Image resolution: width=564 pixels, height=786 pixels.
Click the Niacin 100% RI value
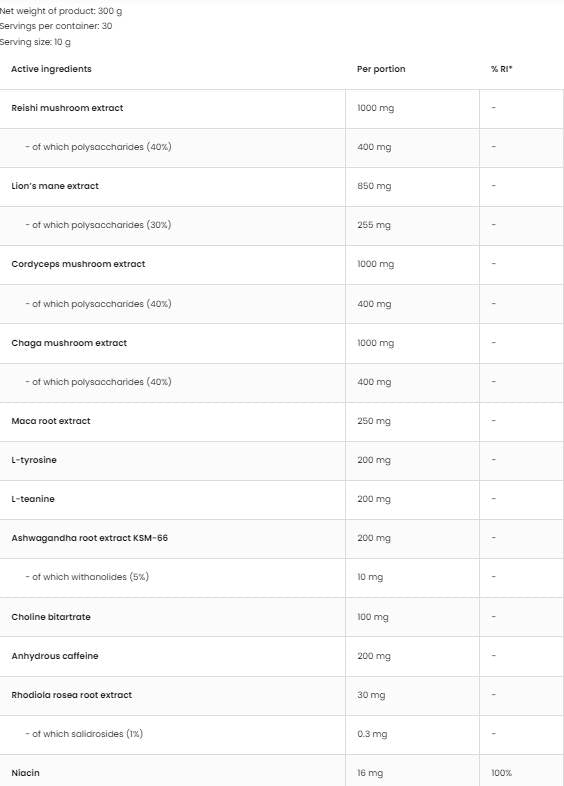502,773
